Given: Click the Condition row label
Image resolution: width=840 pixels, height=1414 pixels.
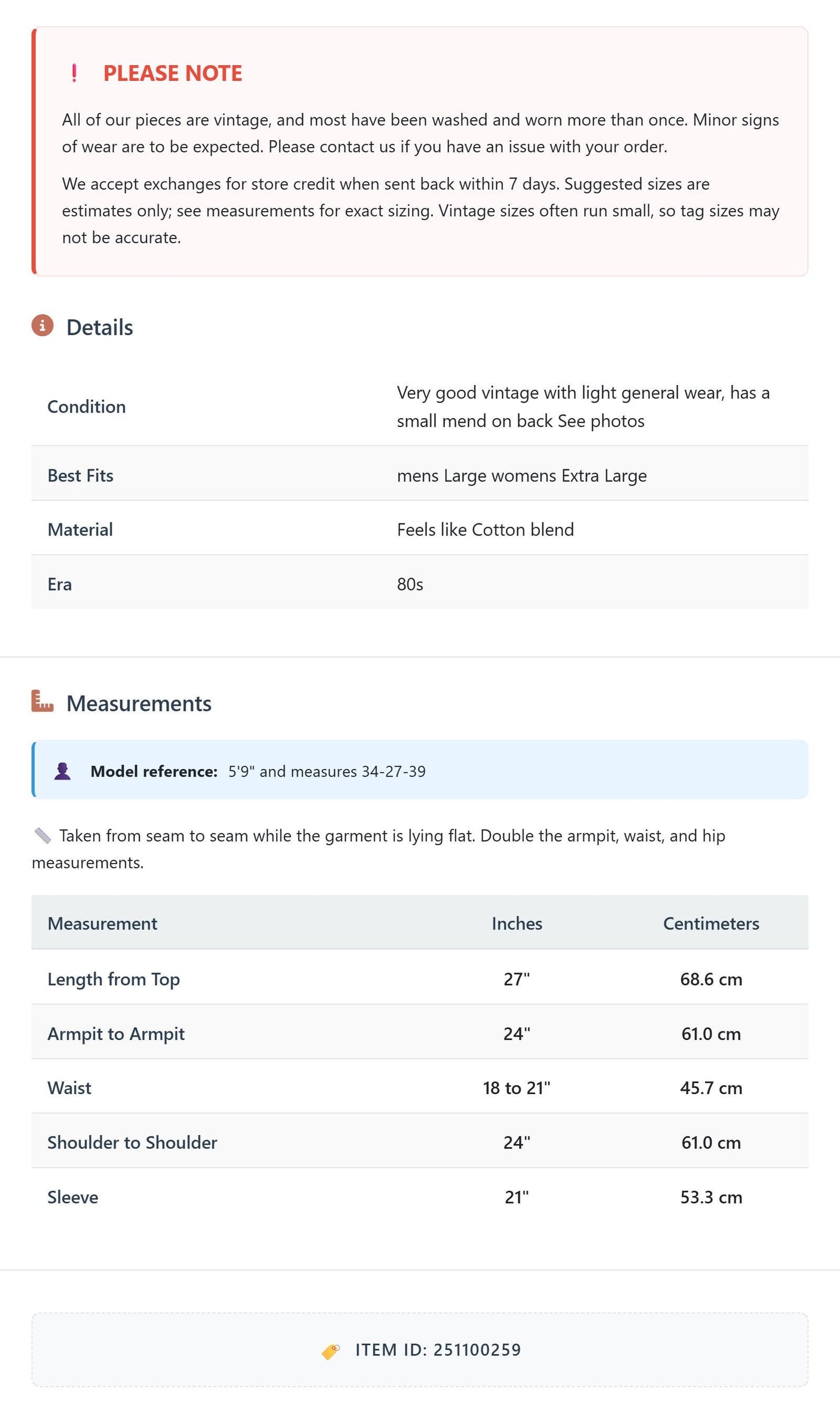Looking at the screenshot, I should [87, 407].
